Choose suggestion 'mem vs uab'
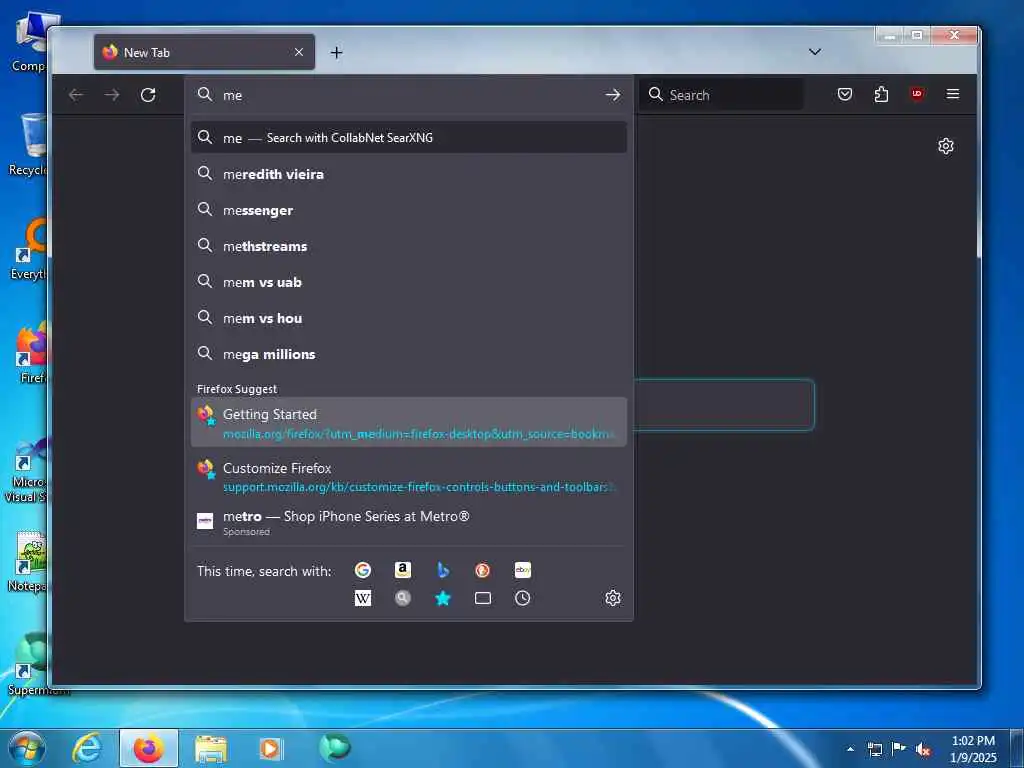This screenshot has height=768, width=1024. click(x=409, y=282)
